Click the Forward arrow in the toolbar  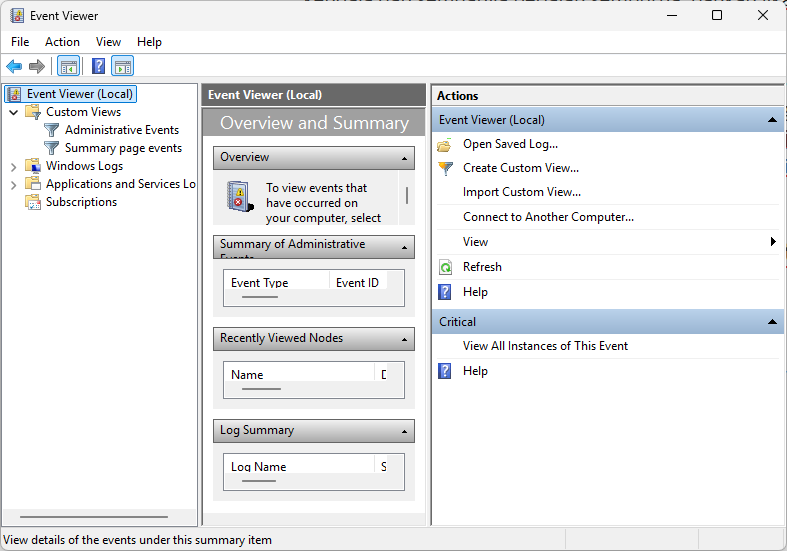pos(37,67)
